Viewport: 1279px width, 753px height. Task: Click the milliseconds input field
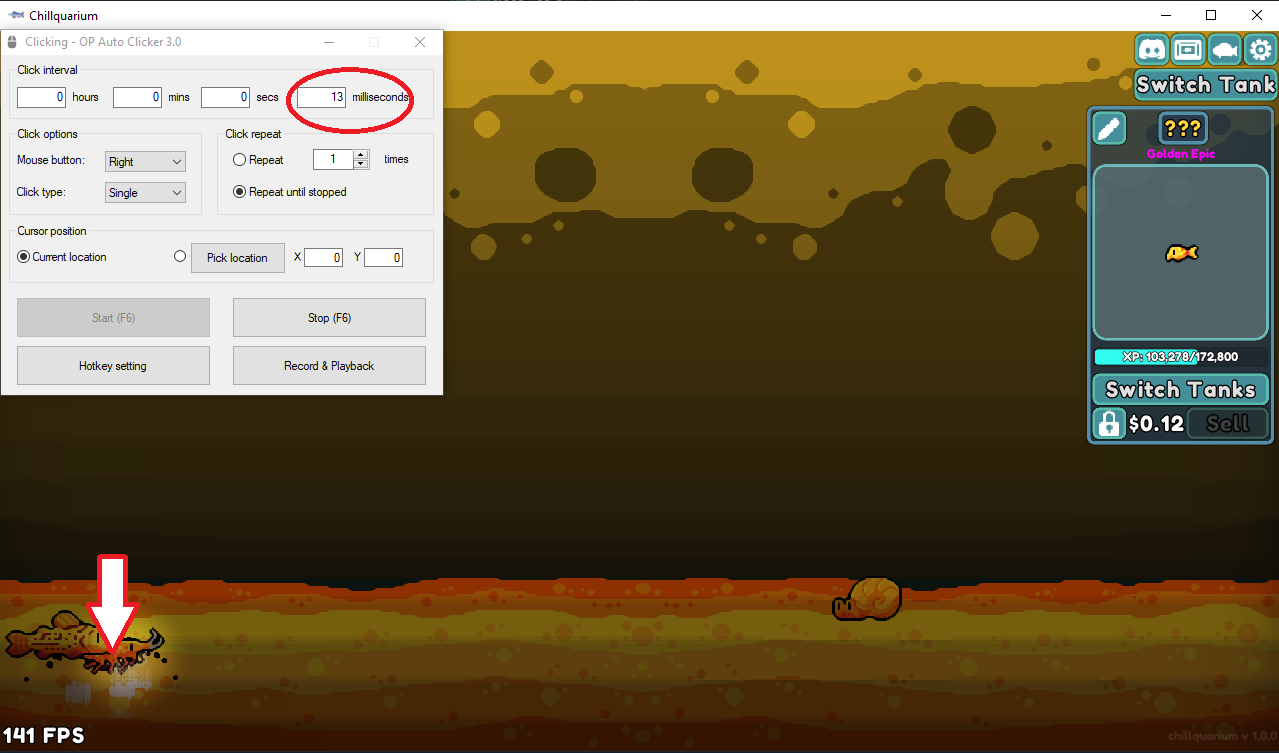[321, 97]
